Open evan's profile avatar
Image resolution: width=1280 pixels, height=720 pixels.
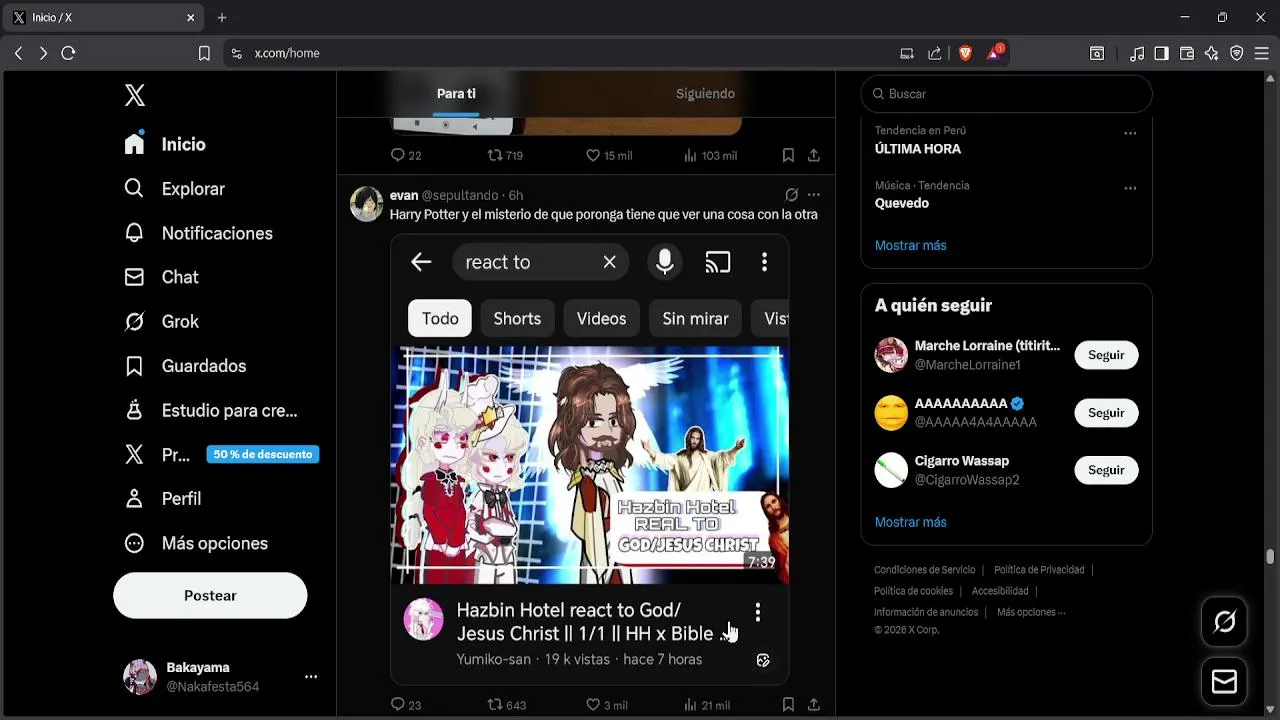pyautogui.click(x=367, y=203)
